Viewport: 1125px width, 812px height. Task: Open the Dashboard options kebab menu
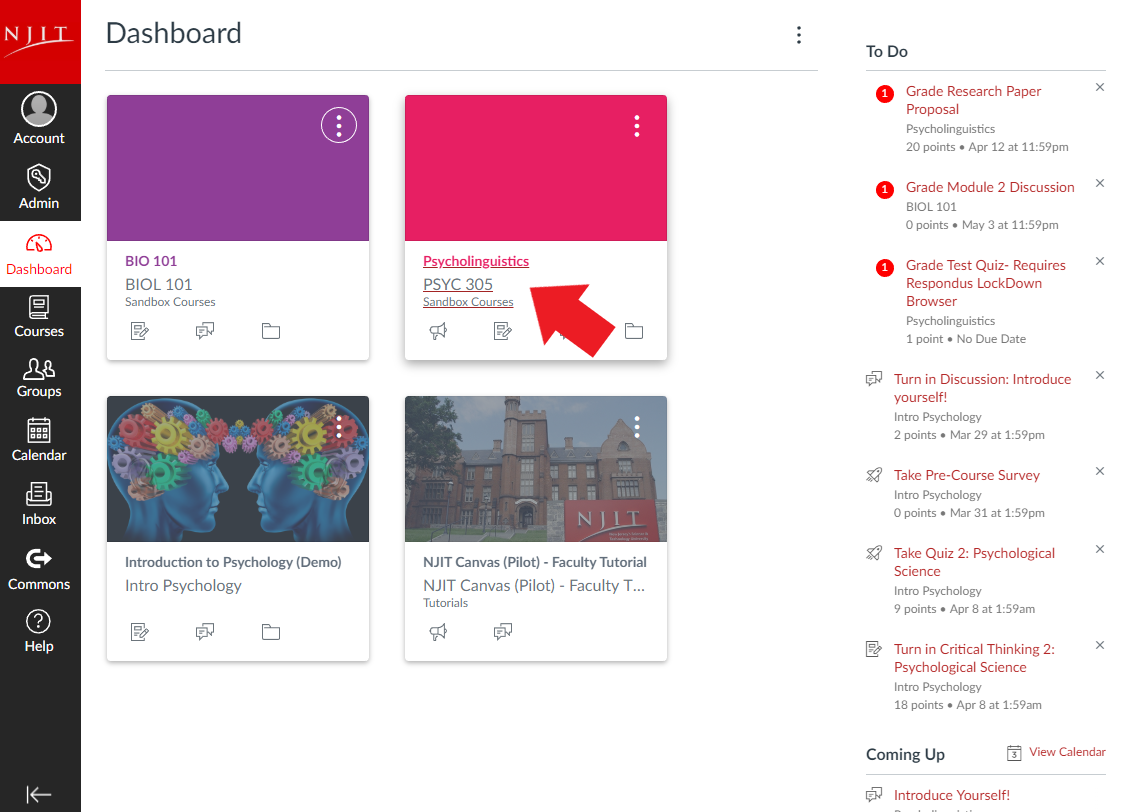(x=799, y=34)
